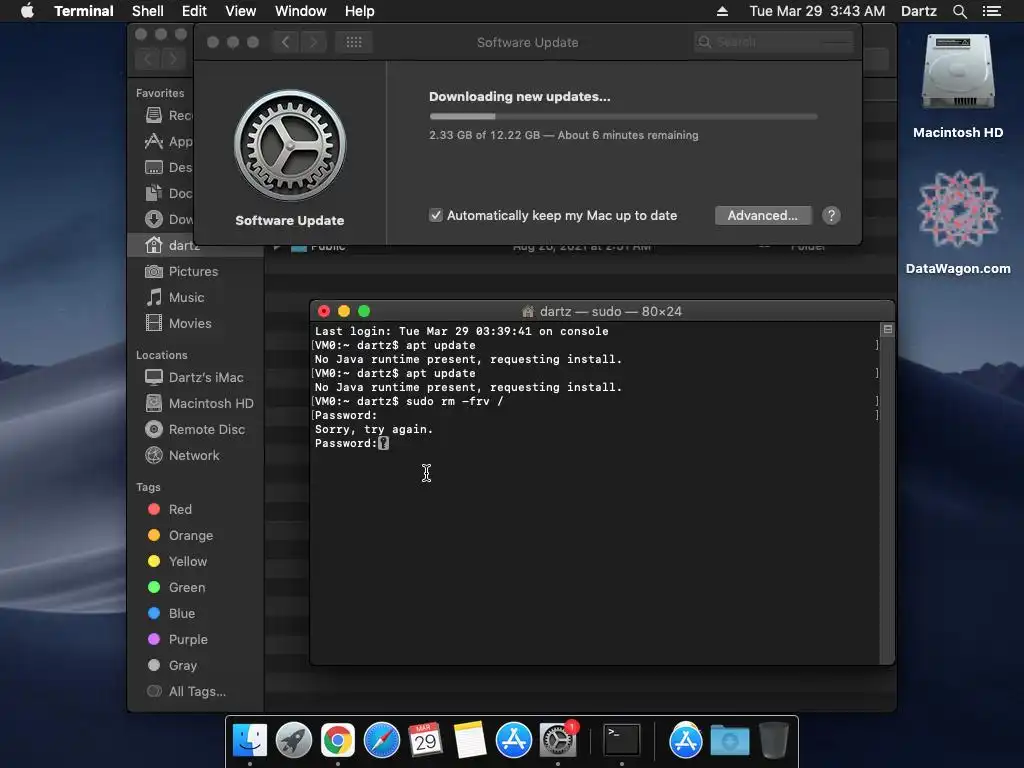Image resolution: width=1024 pixels, height=768 pixels.
Task: Open the Edit menu
Action: [x=194, y=11]
